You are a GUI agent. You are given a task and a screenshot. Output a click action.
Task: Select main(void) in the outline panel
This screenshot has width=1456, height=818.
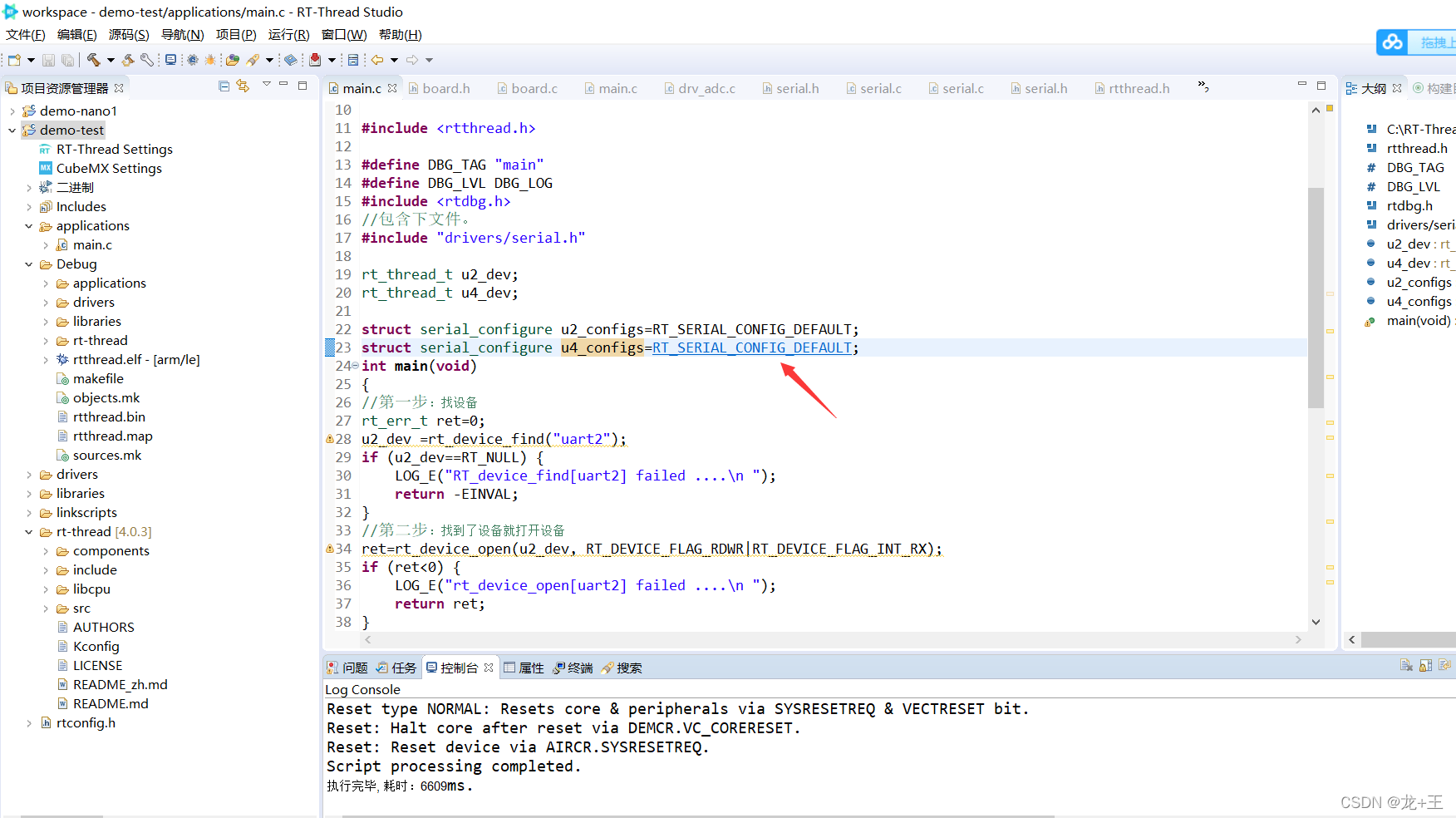coord(1419,321)
